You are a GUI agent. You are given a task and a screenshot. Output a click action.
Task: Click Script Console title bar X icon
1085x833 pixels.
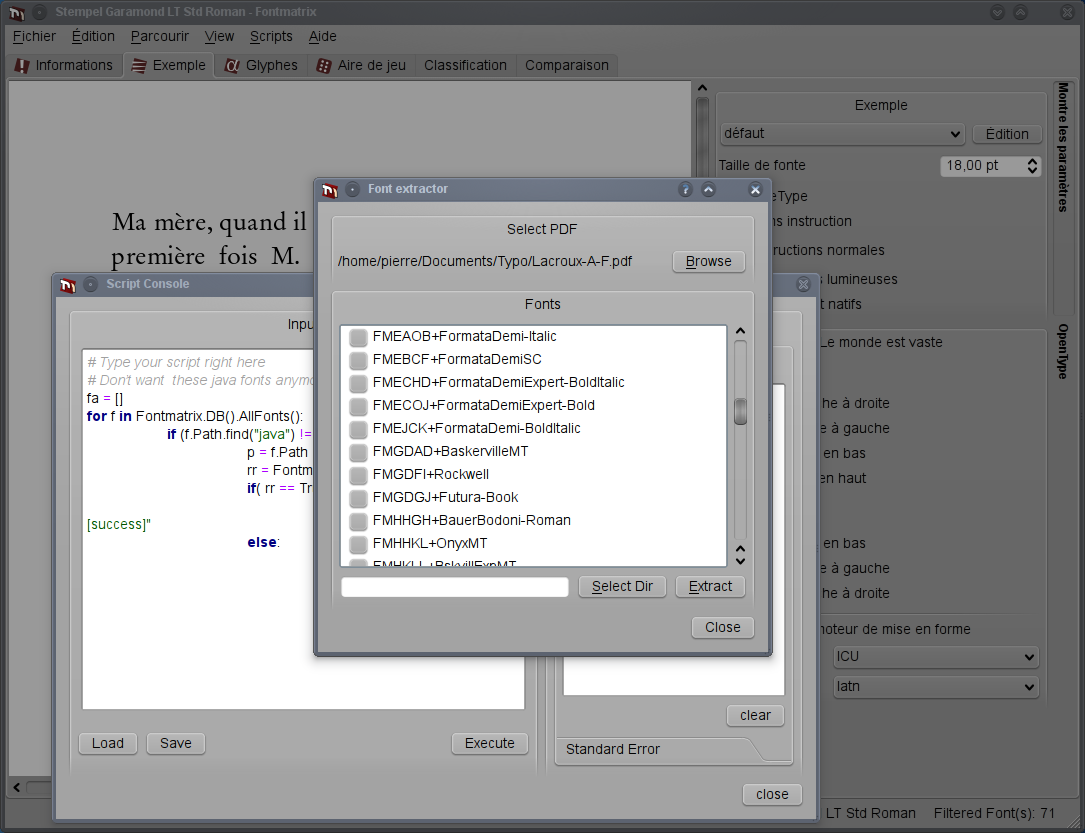[x=803, y=284]
